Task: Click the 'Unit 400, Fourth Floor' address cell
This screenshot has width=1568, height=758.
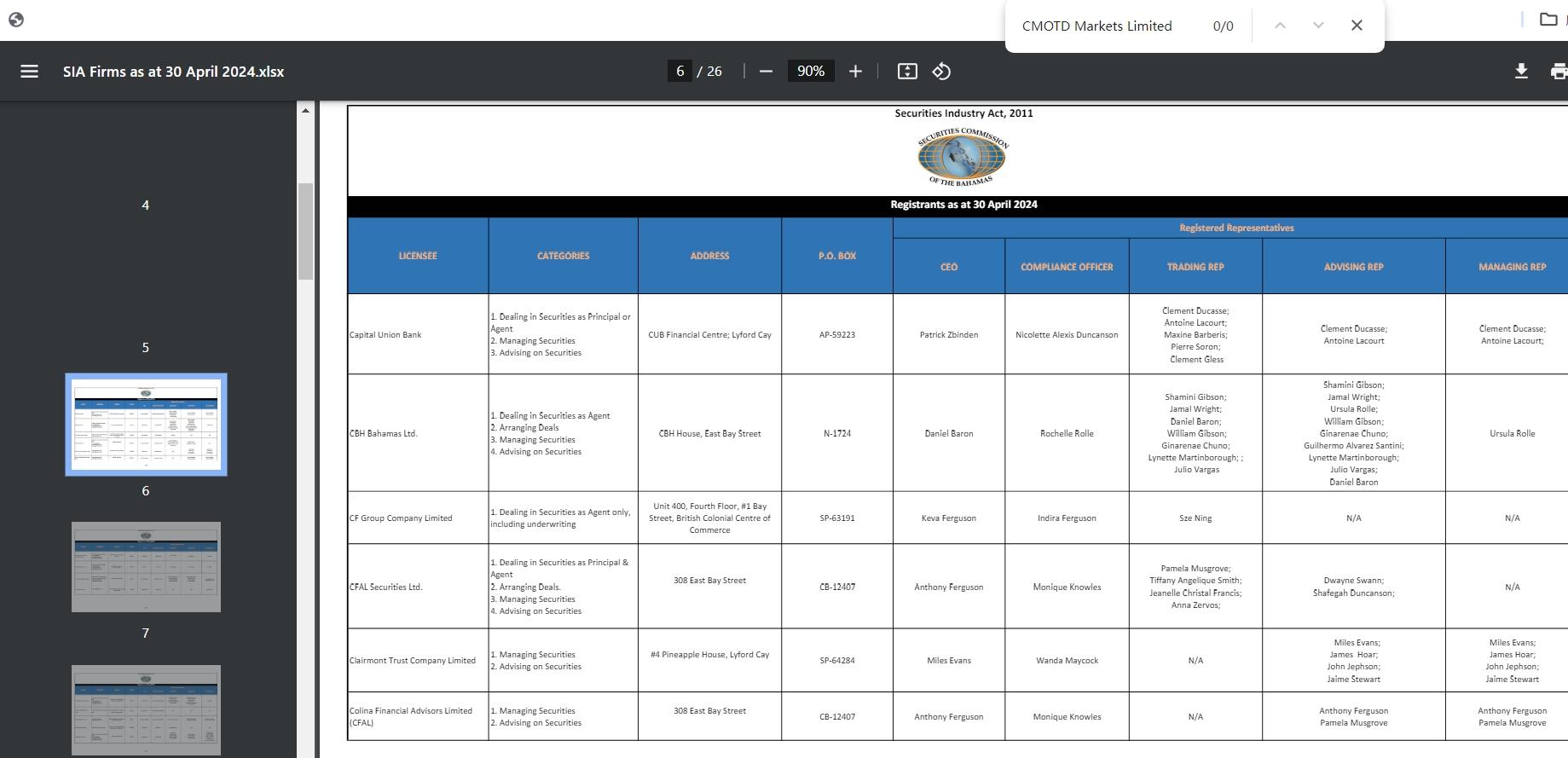Action: click(x=709, y=518)
